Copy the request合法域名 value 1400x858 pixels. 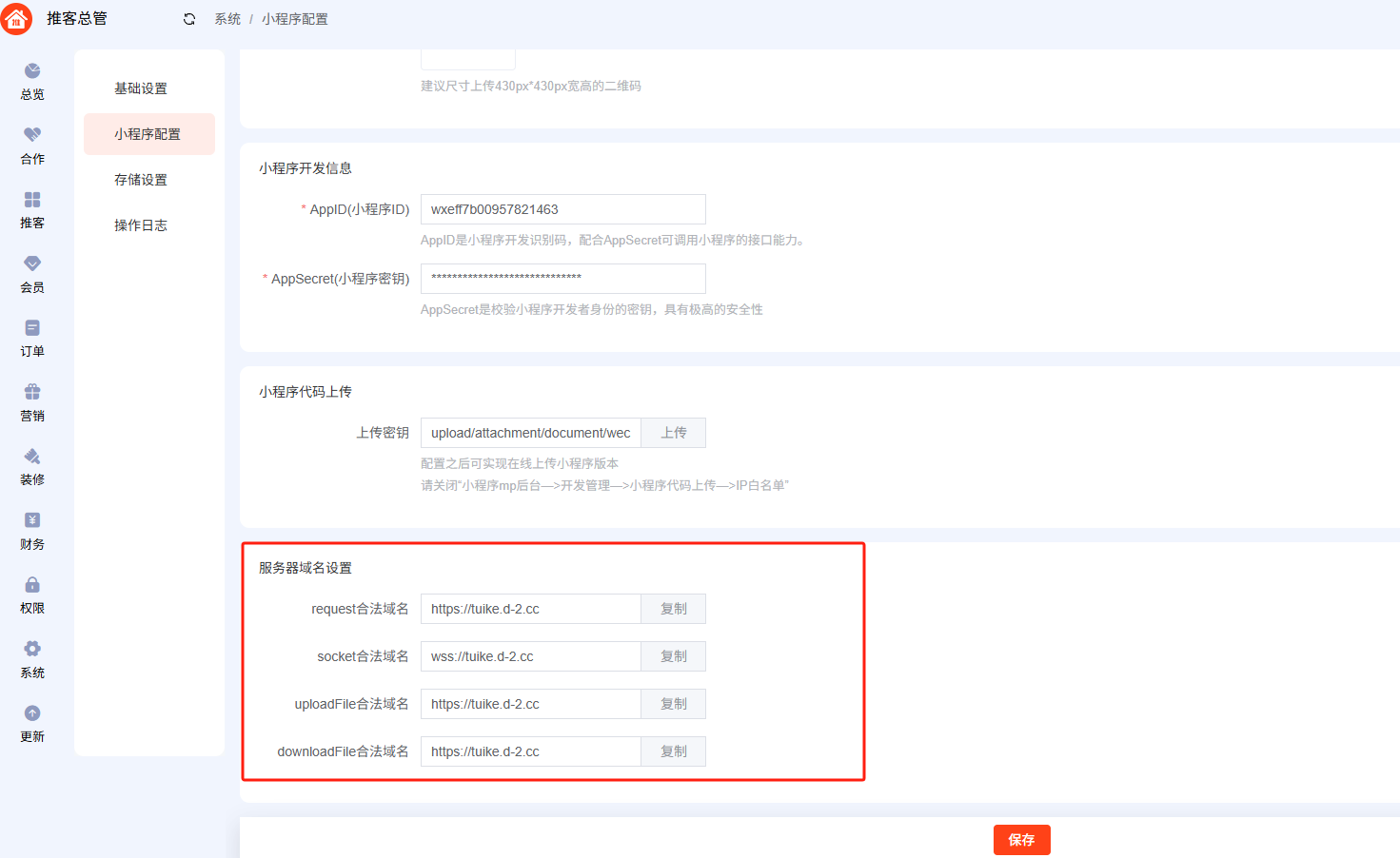[674, 609]
